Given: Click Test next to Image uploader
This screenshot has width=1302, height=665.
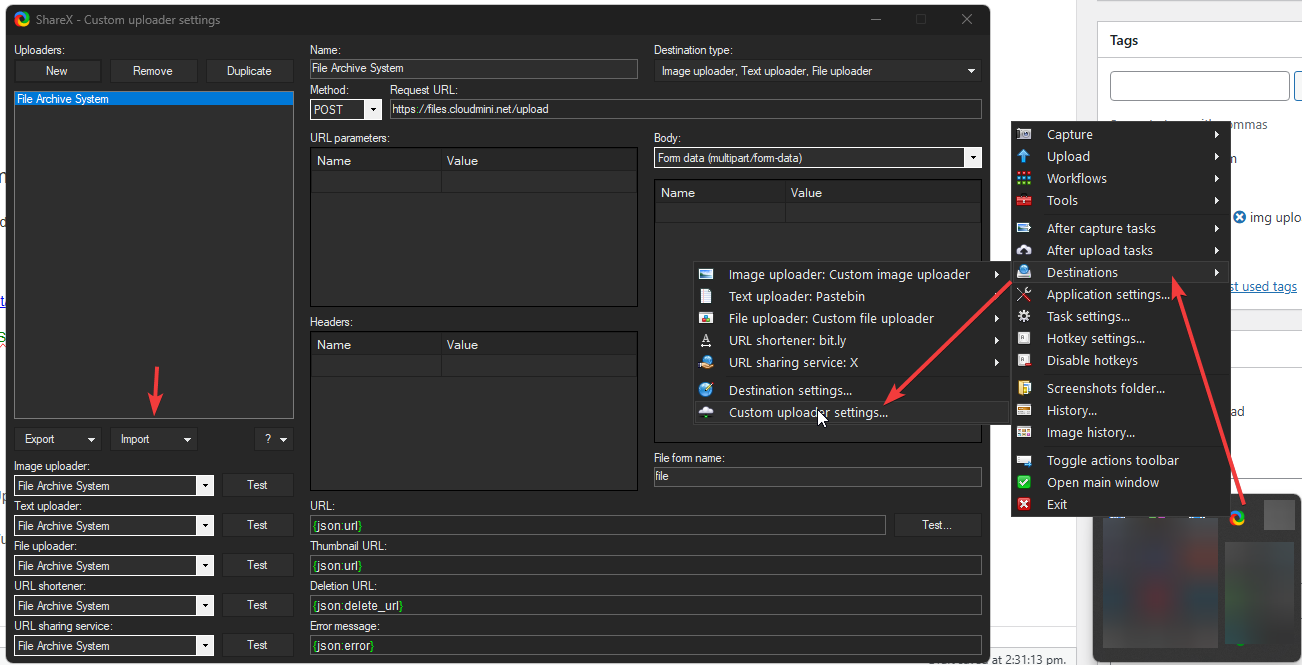Looking at the screenshot, I should click(258, 485).
